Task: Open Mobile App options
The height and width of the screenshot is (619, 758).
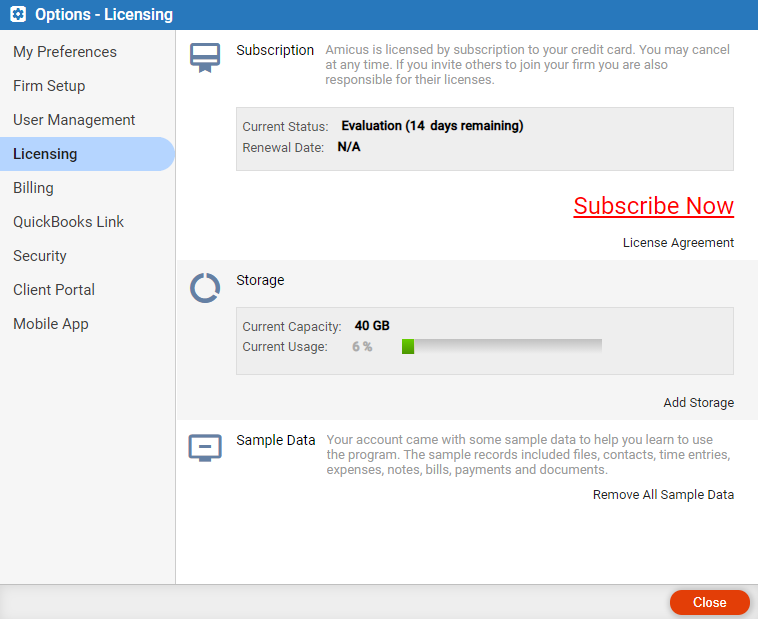Action: click(x=51, y=324)
